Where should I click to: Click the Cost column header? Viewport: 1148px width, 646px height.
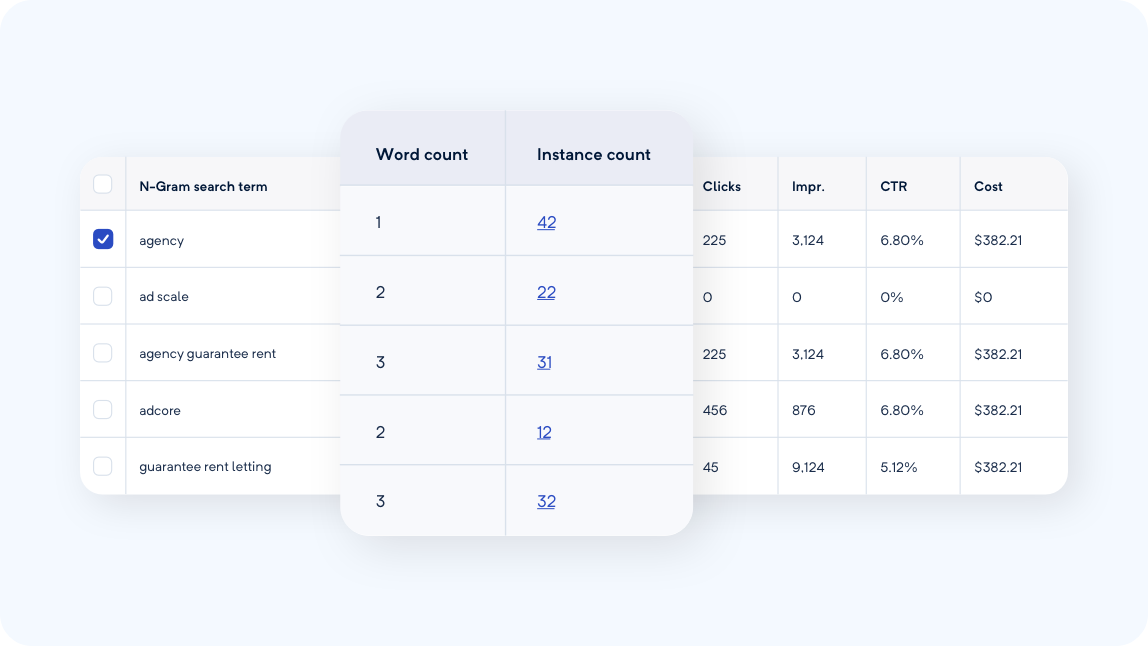[x=988, y=186]
